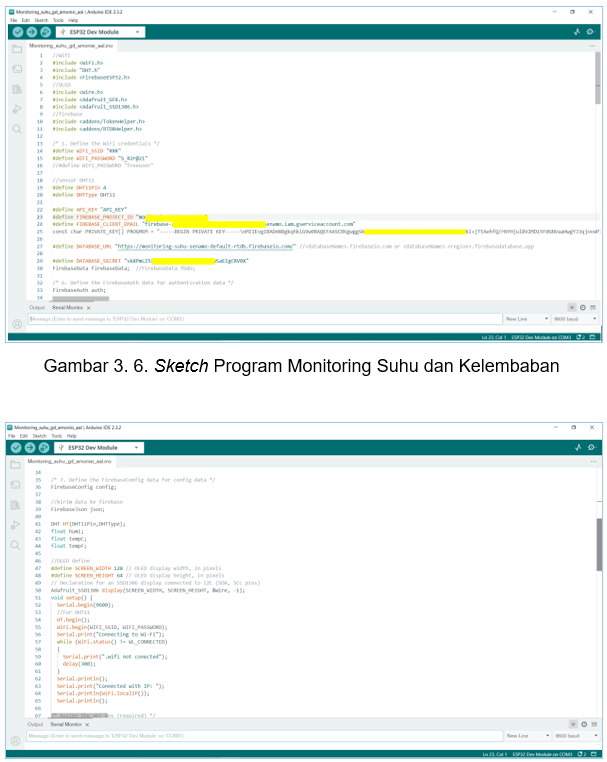Open notifications icon in the top window status bar
Screen dimensions: 607x762
(x=580, y=337)
